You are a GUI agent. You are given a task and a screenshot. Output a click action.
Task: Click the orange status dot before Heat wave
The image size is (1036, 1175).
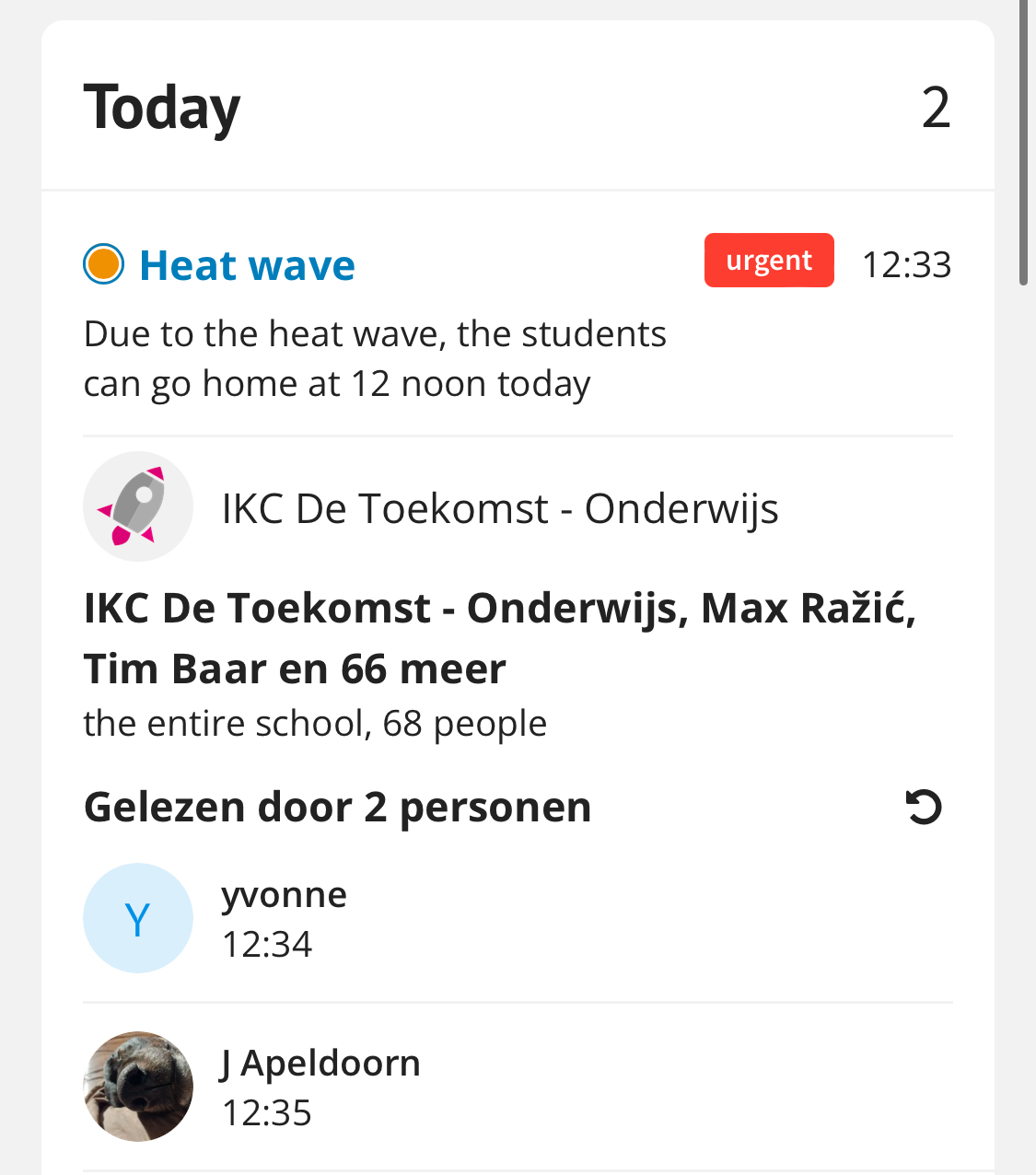click(103, 264)
